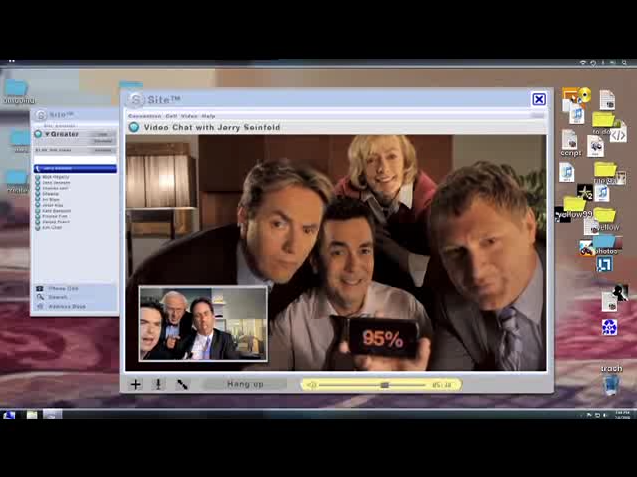Screen dimensions: 637x477
Task: Select the first contact below the highlighted row
Action: (x=56, y=177)
